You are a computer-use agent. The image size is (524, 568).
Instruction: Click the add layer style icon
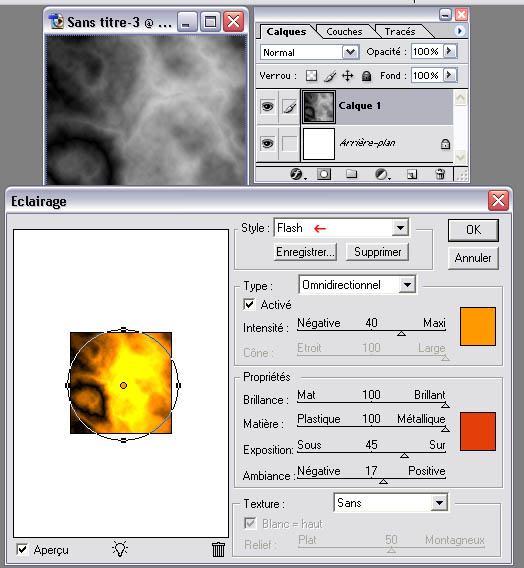pos(297,174)
